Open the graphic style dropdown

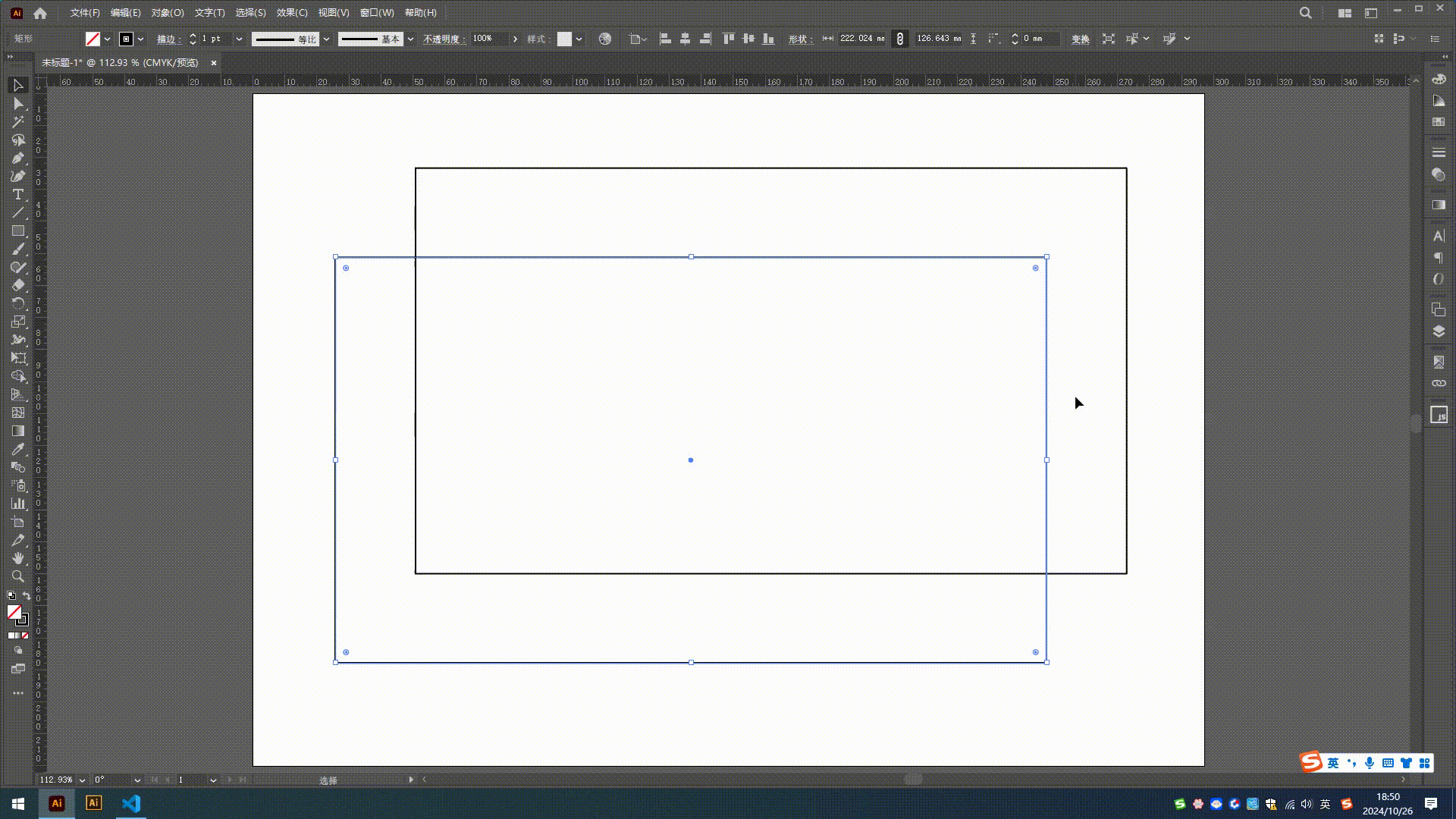coord(579,39)
